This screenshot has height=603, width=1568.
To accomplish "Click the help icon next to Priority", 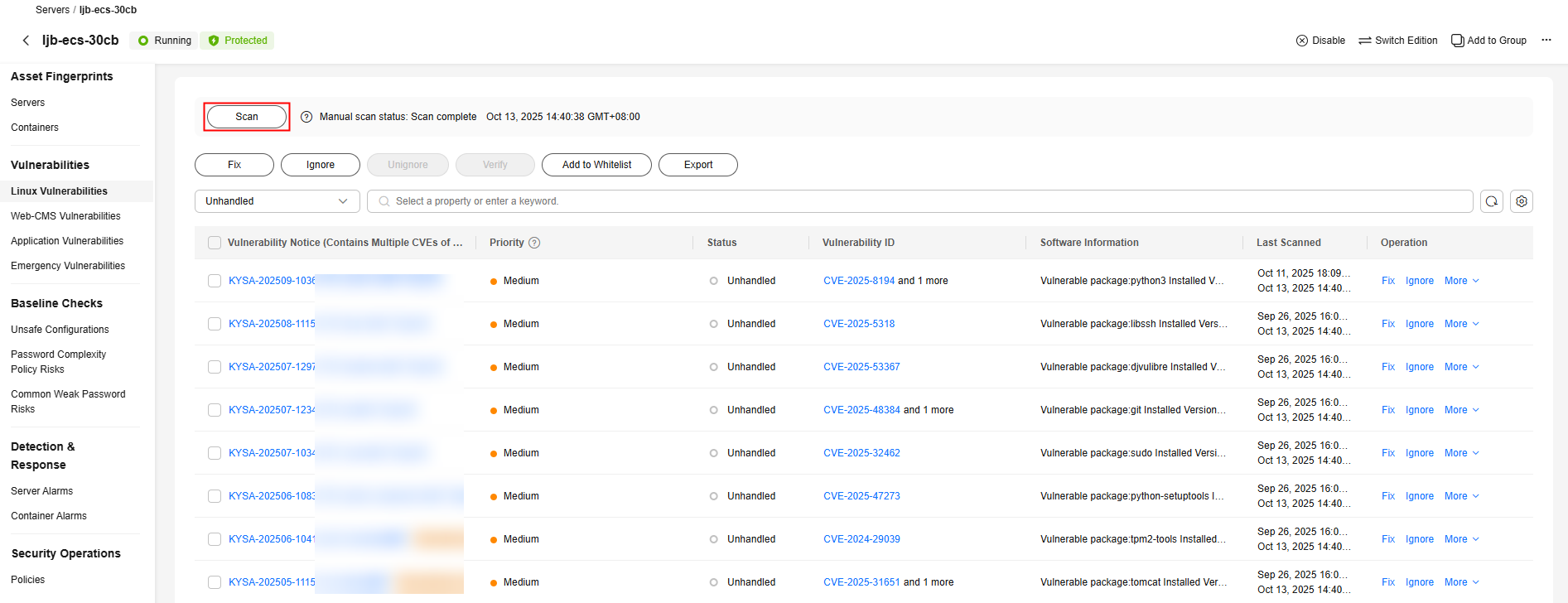I will tap(534, 243).
